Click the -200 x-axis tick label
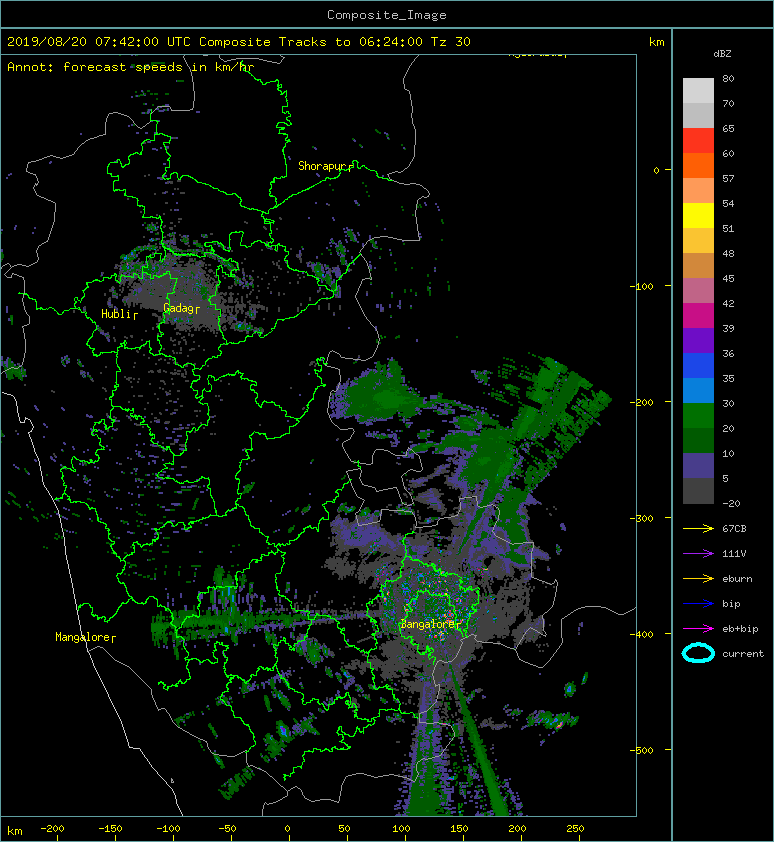Viewport: 774px width, 842px height. coord(52,828)
